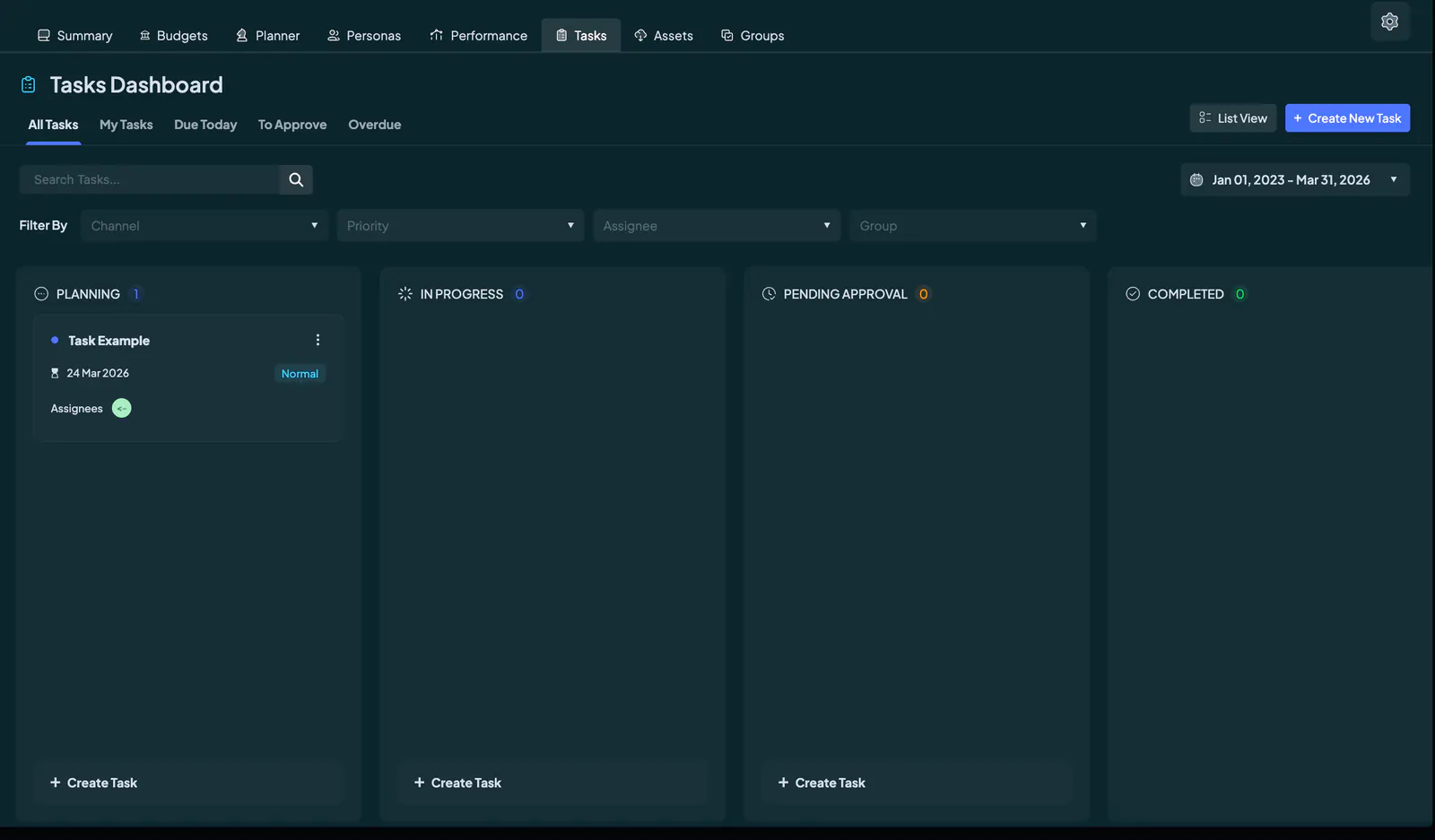Go to the Groups tab
Image resolution: width=1435 pixels, height=840 pixels.
pos(752,36)
